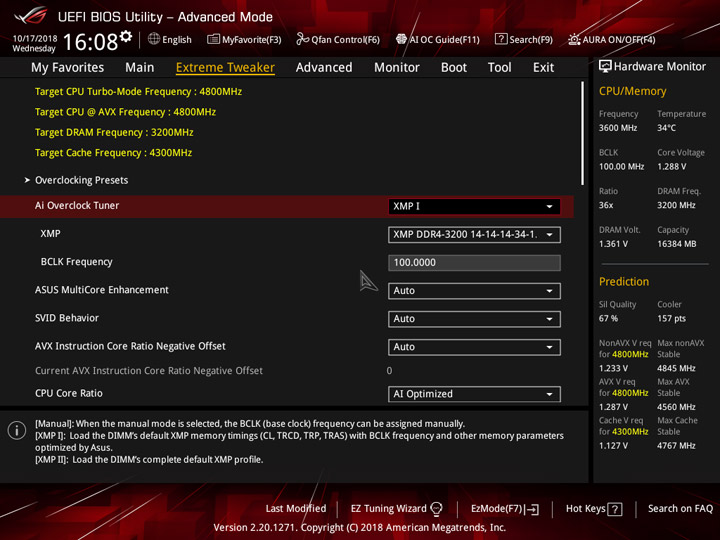This screenshot has height=540, width=720.
Task: Click the CPU/Memory section heading
Action: tap(632, 91)
